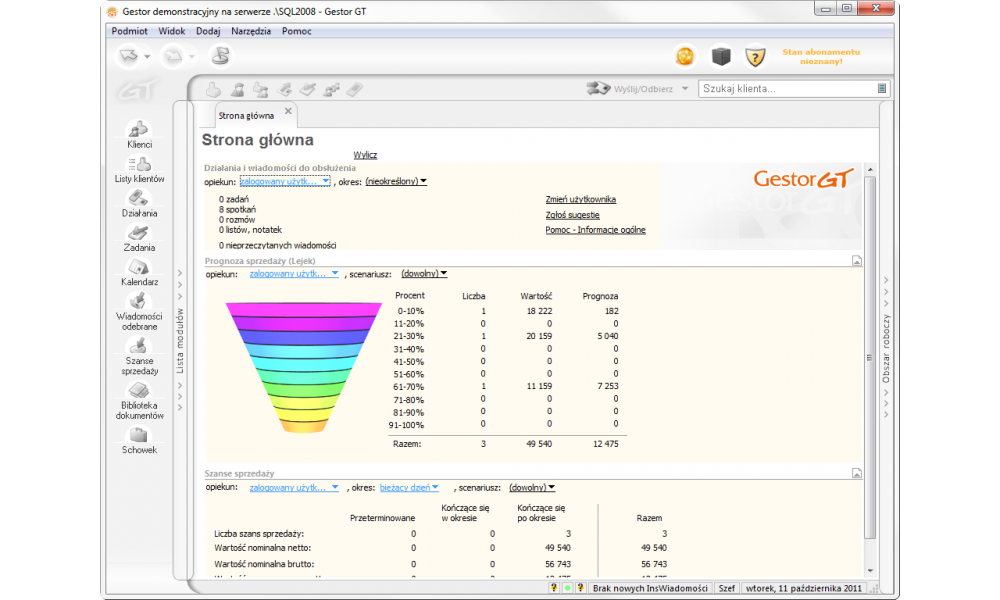Click 'Brak nowych InsWiadomości' in status bar
1000x600 pixels.
coord(650,589)
